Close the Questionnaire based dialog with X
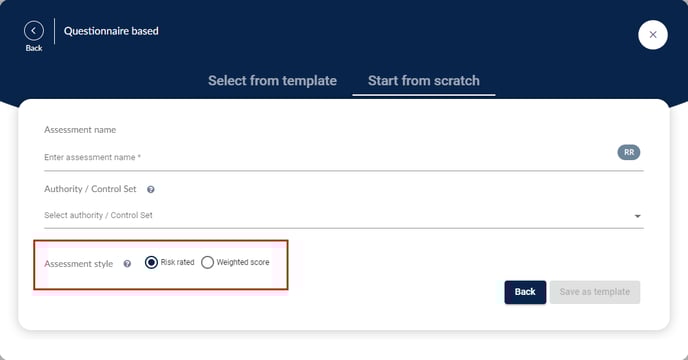Screen dimensions: 688x360 653,35
